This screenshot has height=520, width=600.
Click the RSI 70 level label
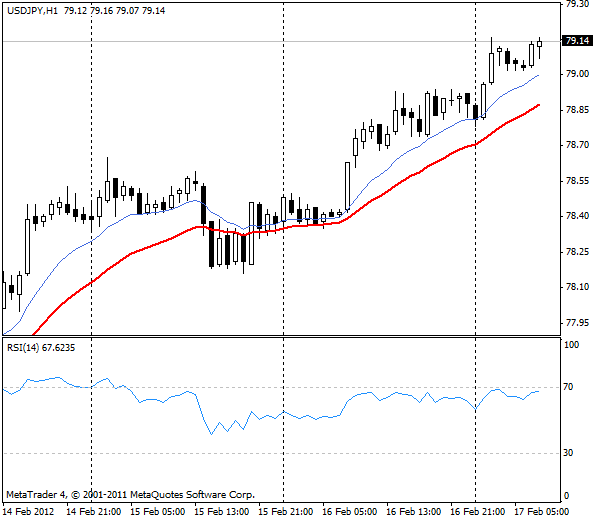pyautogui.click(x=568, y=387)
